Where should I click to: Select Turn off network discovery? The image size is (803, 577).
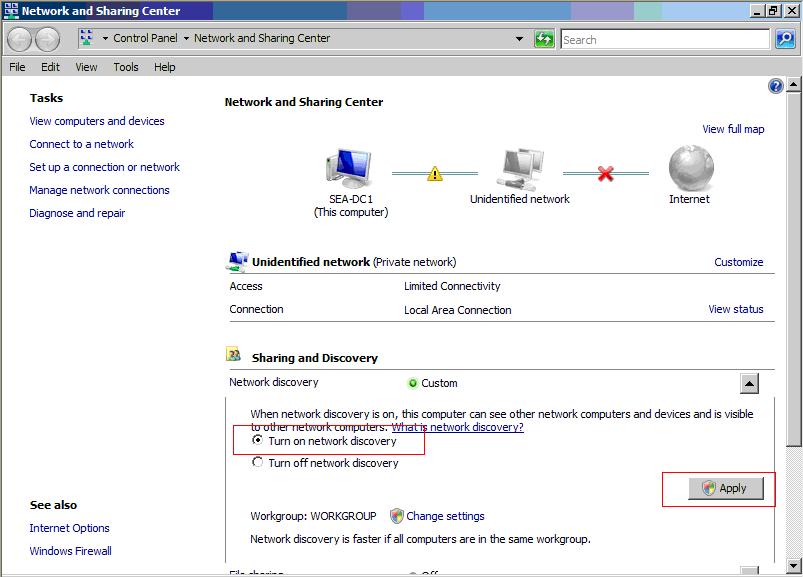[258, 462]
